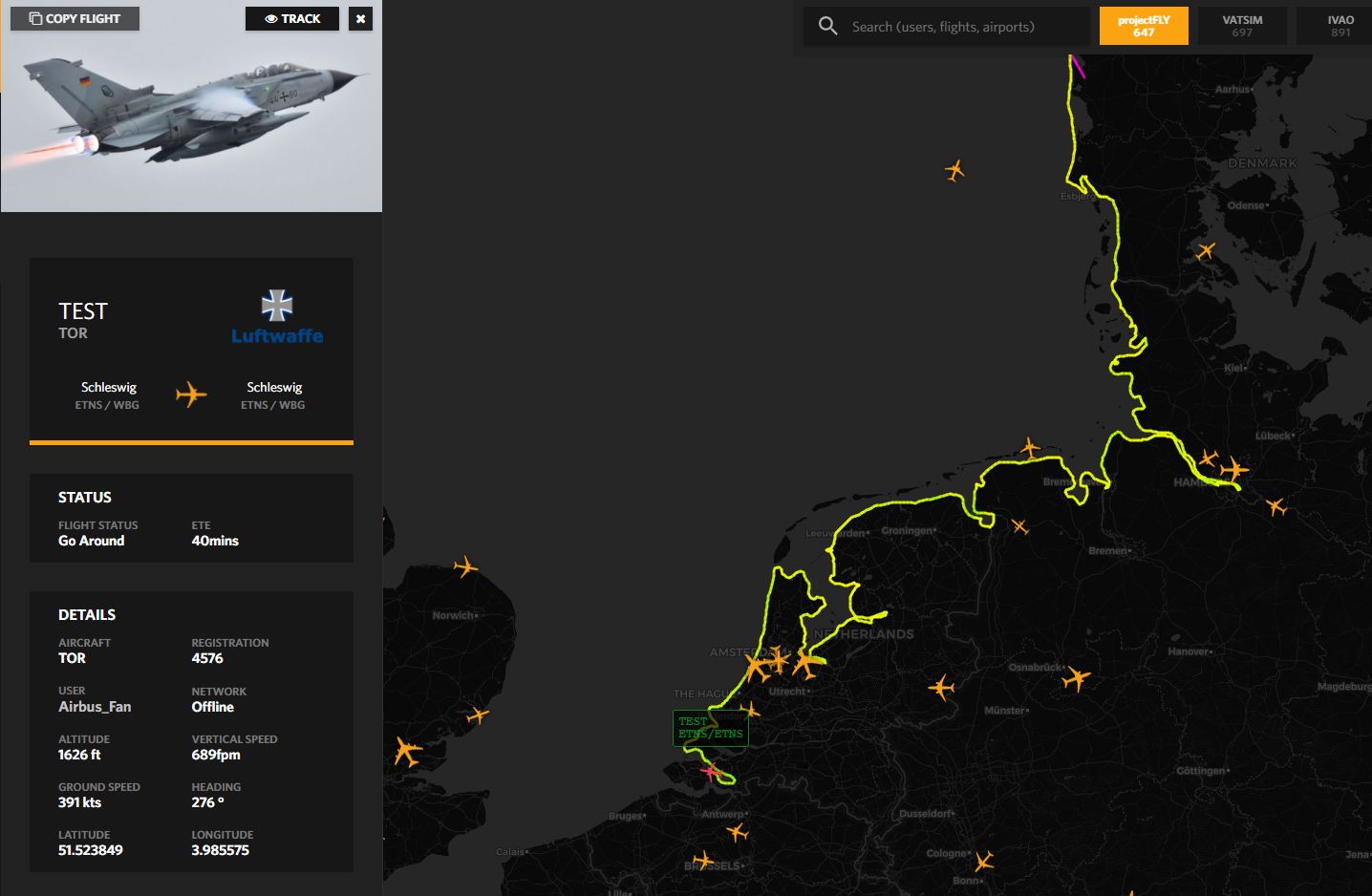Image resolution: width=1372 pixels, height=896 pixels.
Task: Close the flight details panel
Action: point(360,19)
